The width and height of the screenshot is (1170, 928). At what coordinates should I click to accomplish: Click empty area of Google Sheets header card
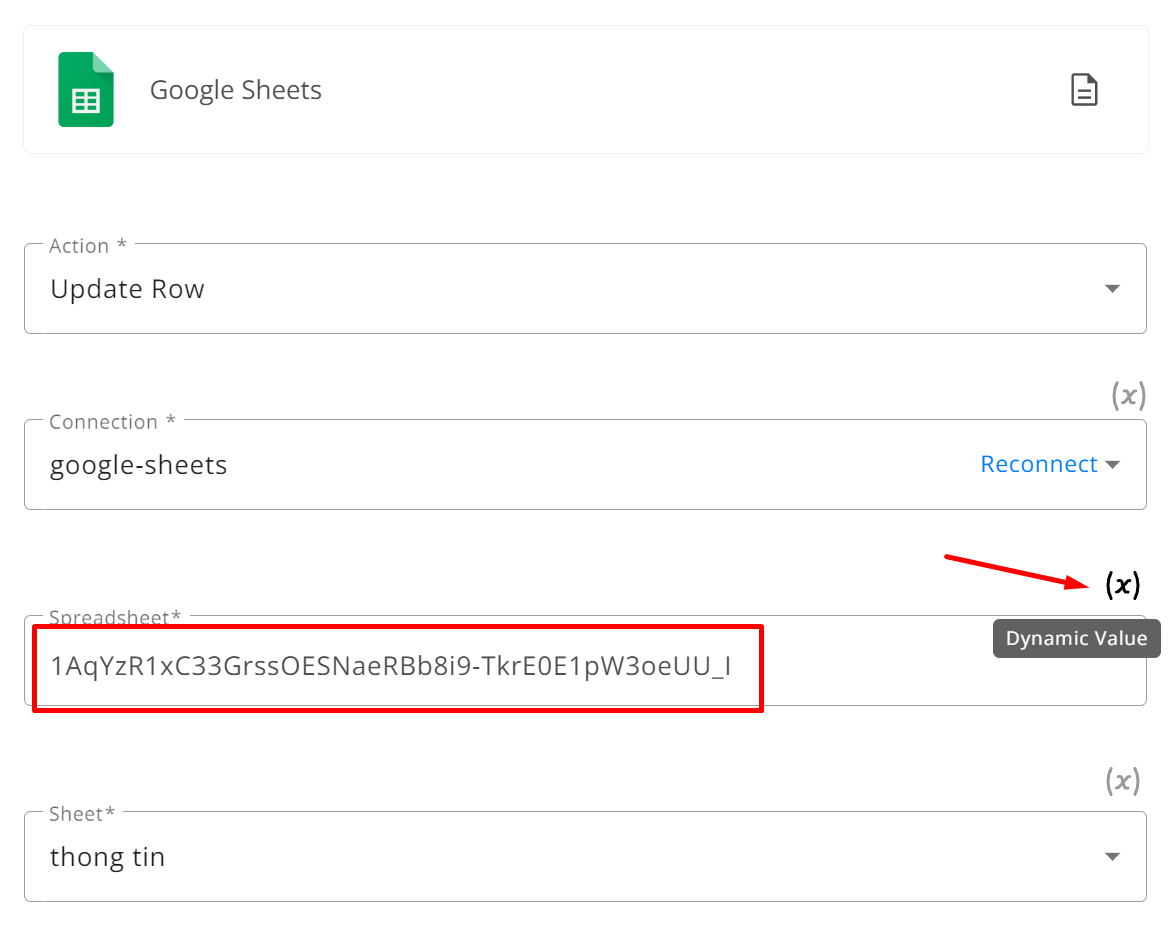coord(672,90)
